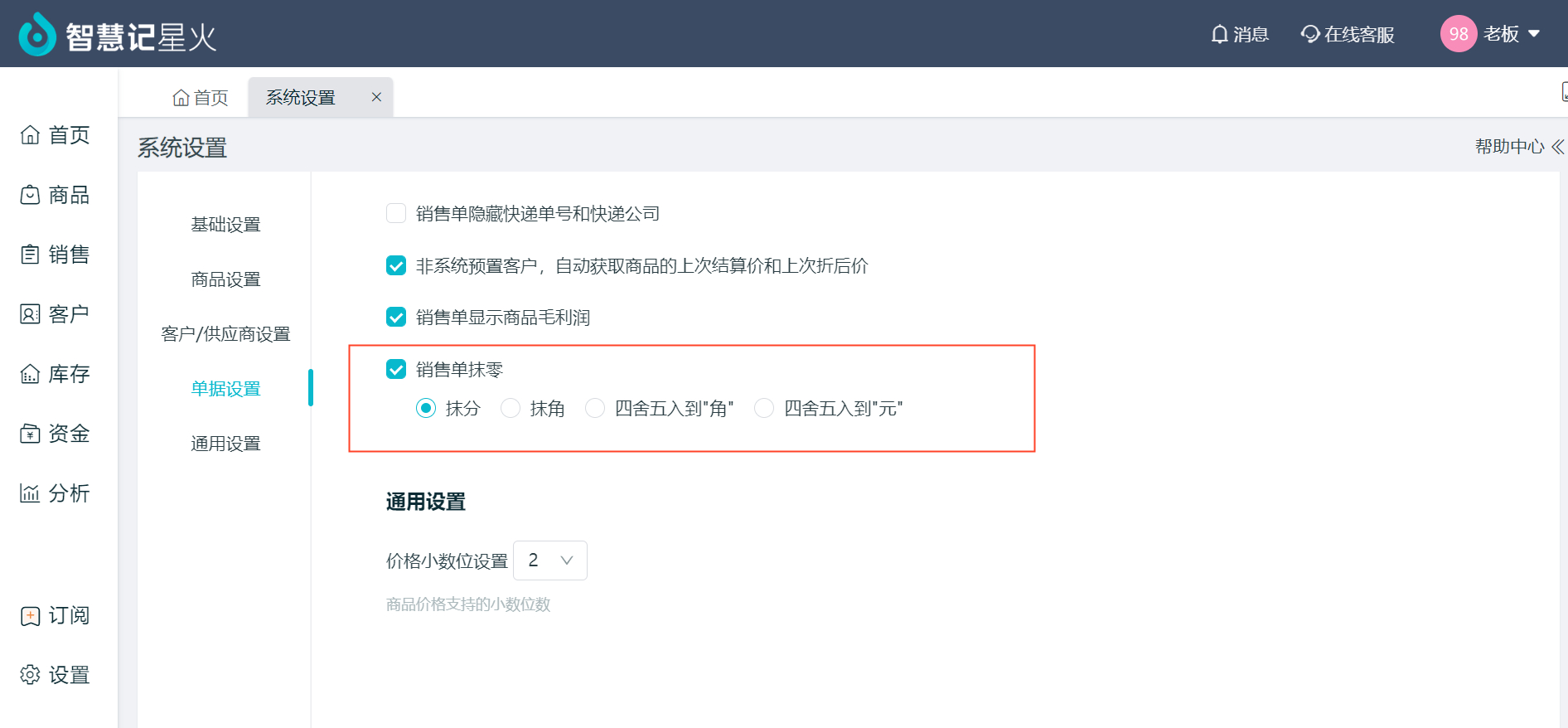This screenshot has width=1568, height=728.
Task: Open 订阅 bookmark icon in sidebar
Action: 30,615
